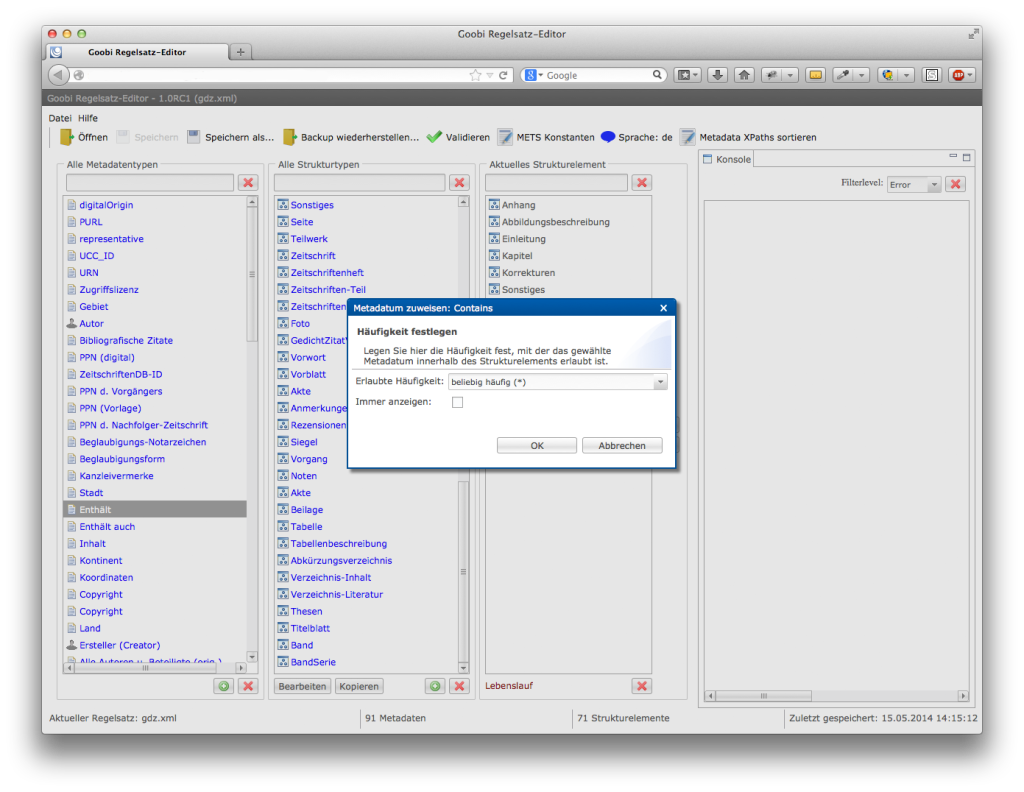The image size is (1024, 792).
Task: Click the Alle Strukturtypen filter field
Action: (x=360, y=183)
